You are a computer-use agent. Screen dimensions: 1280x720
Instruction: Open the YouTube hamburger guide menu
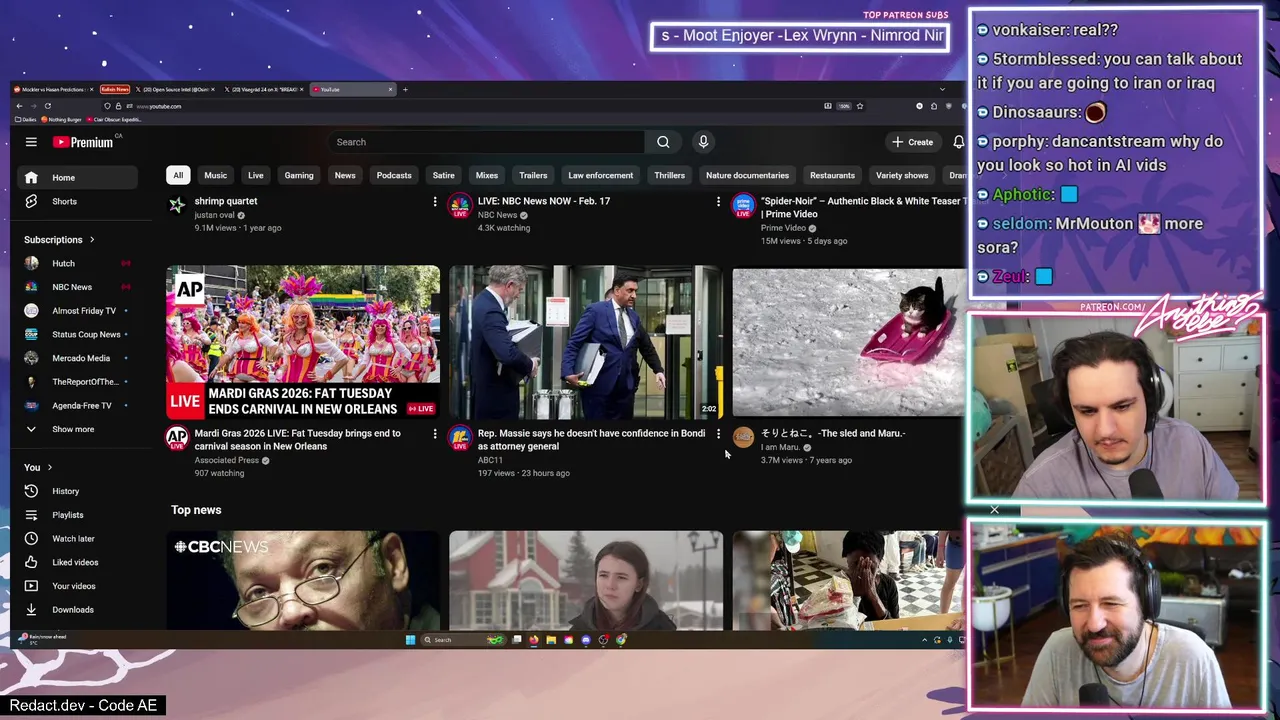(31, 142)
